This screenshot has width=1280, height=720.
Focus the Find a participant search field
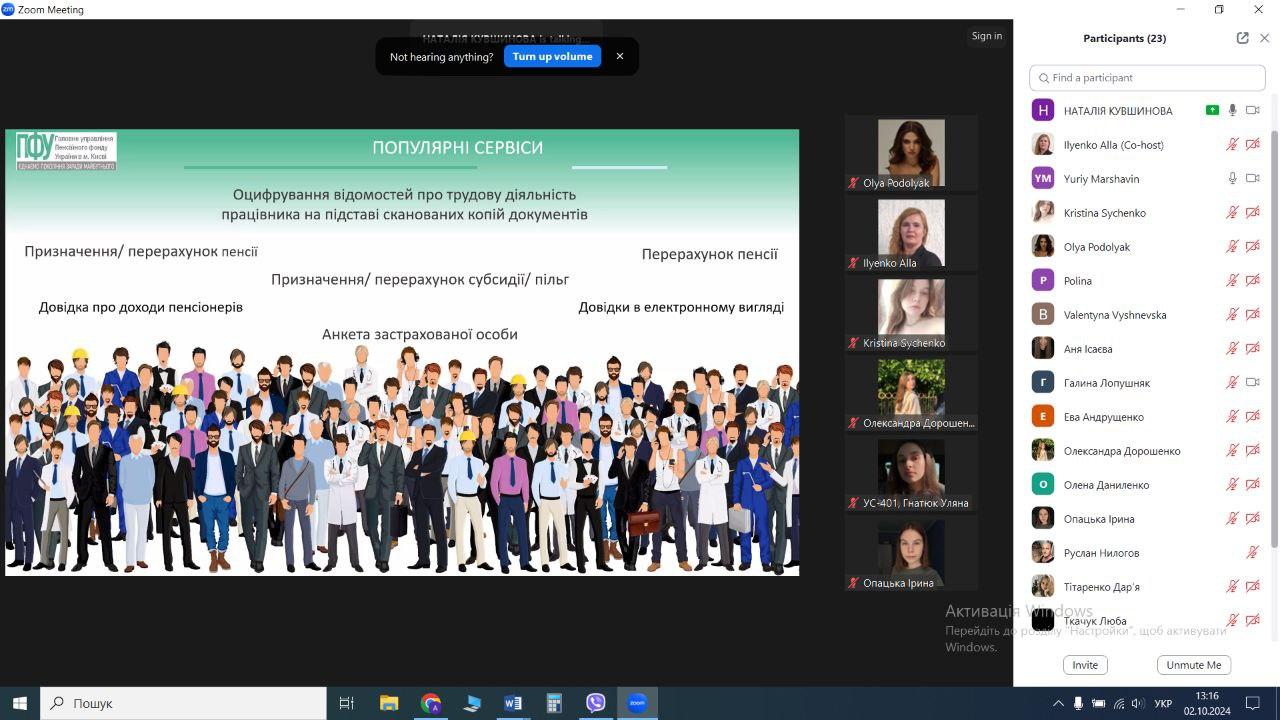(1147, 78)
